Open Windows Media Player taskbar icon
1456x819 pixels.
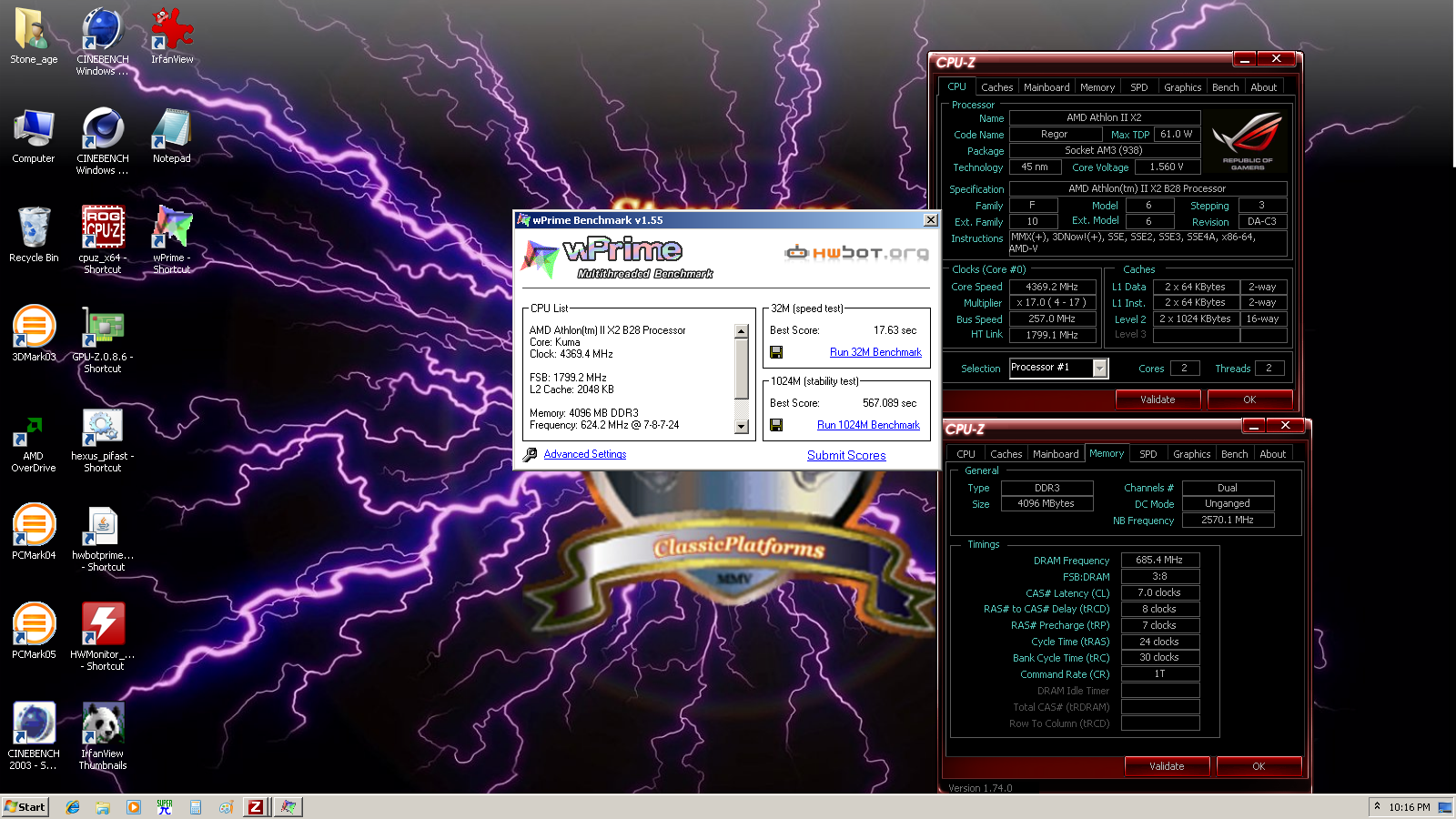click(134, 807)
